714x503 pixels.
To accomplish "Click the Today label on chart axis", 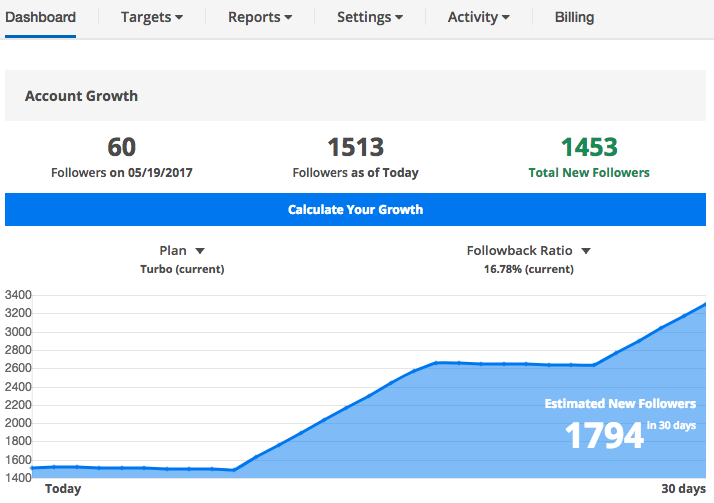I will pos(63,489).
